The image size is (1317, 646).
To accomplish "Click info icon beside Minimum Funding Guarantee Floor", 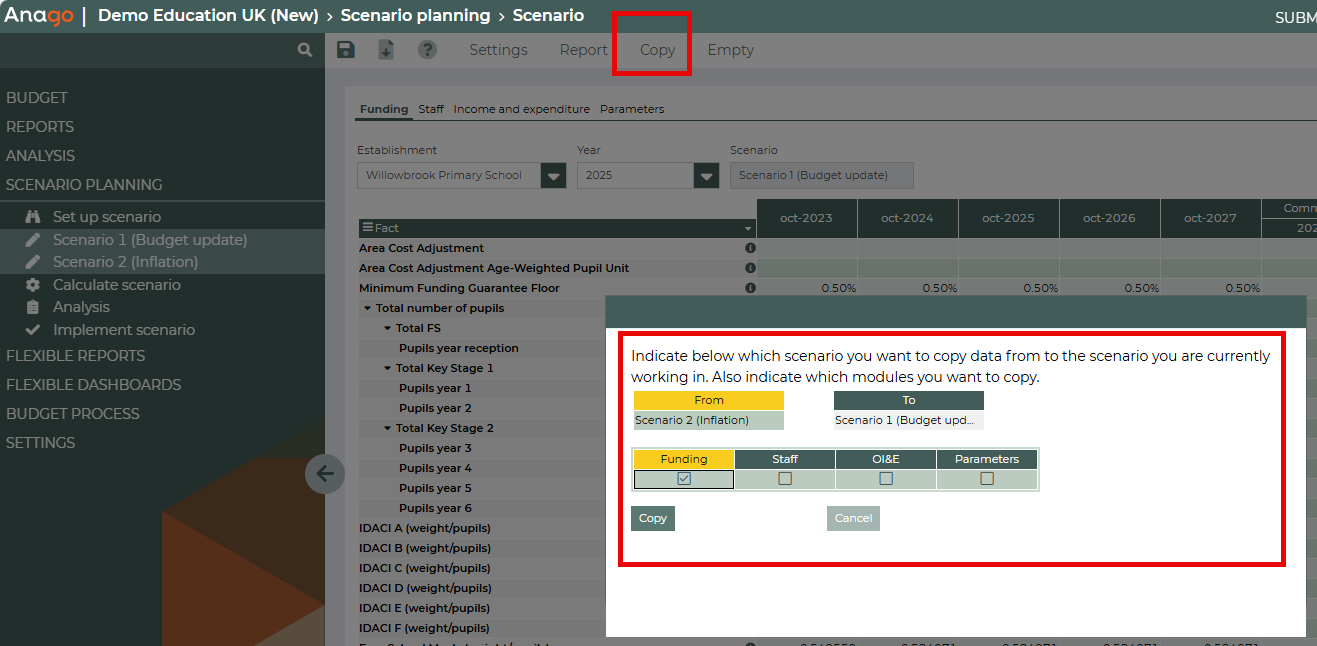I will coord(750,288).
